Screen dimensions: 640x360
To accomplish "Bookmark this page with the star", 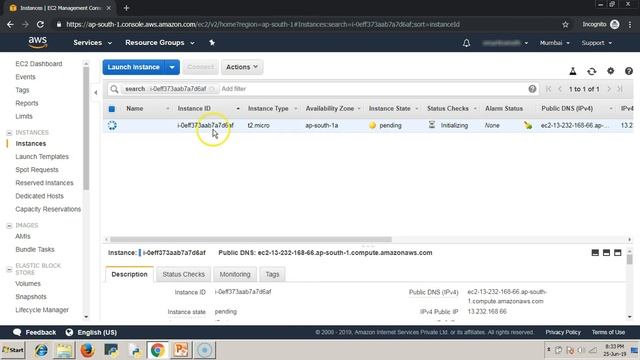I will 565,24.
